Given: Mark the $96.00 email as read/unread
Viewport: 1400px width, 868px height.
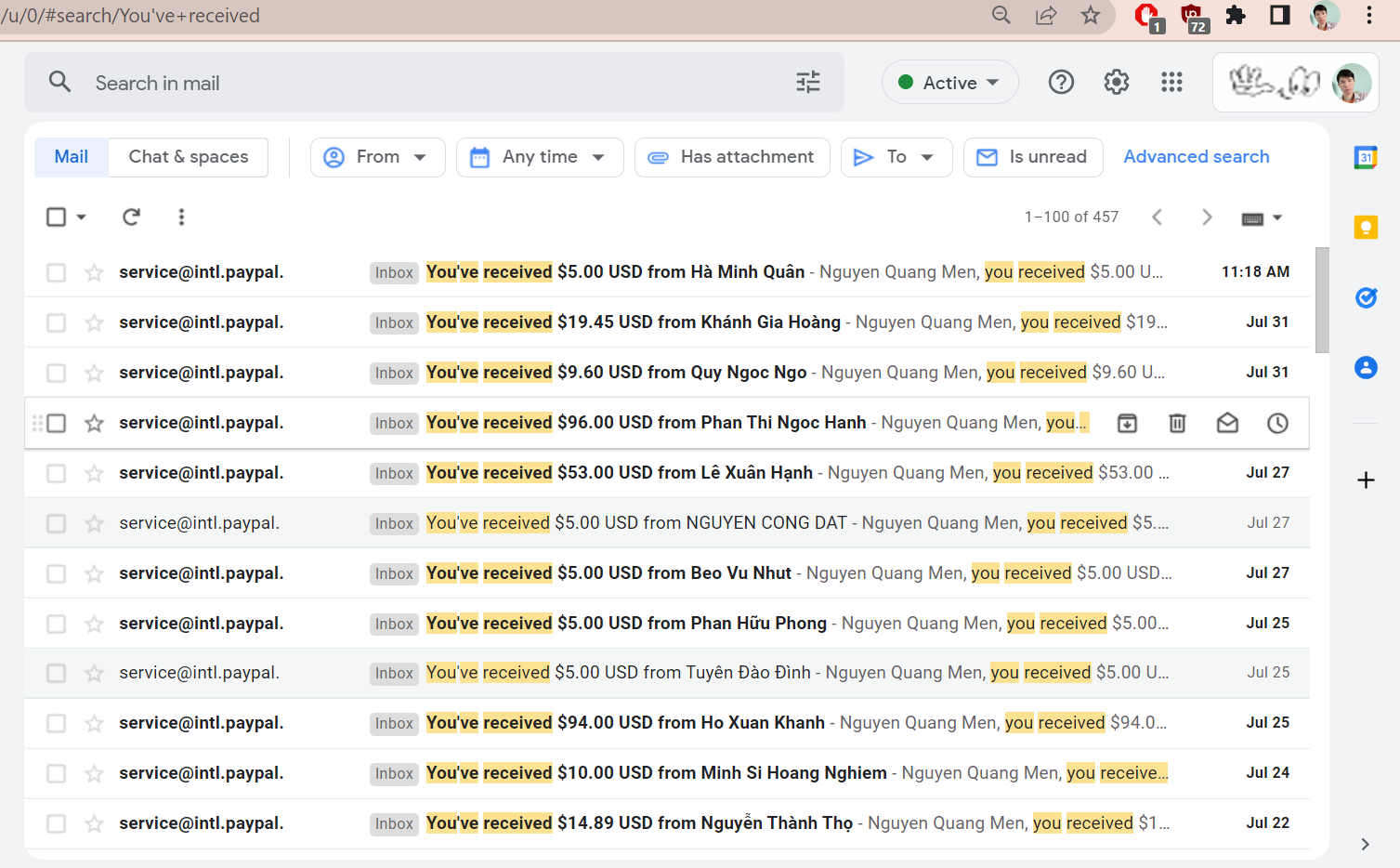Looking at the screenshot, I should click(1227, 423).
